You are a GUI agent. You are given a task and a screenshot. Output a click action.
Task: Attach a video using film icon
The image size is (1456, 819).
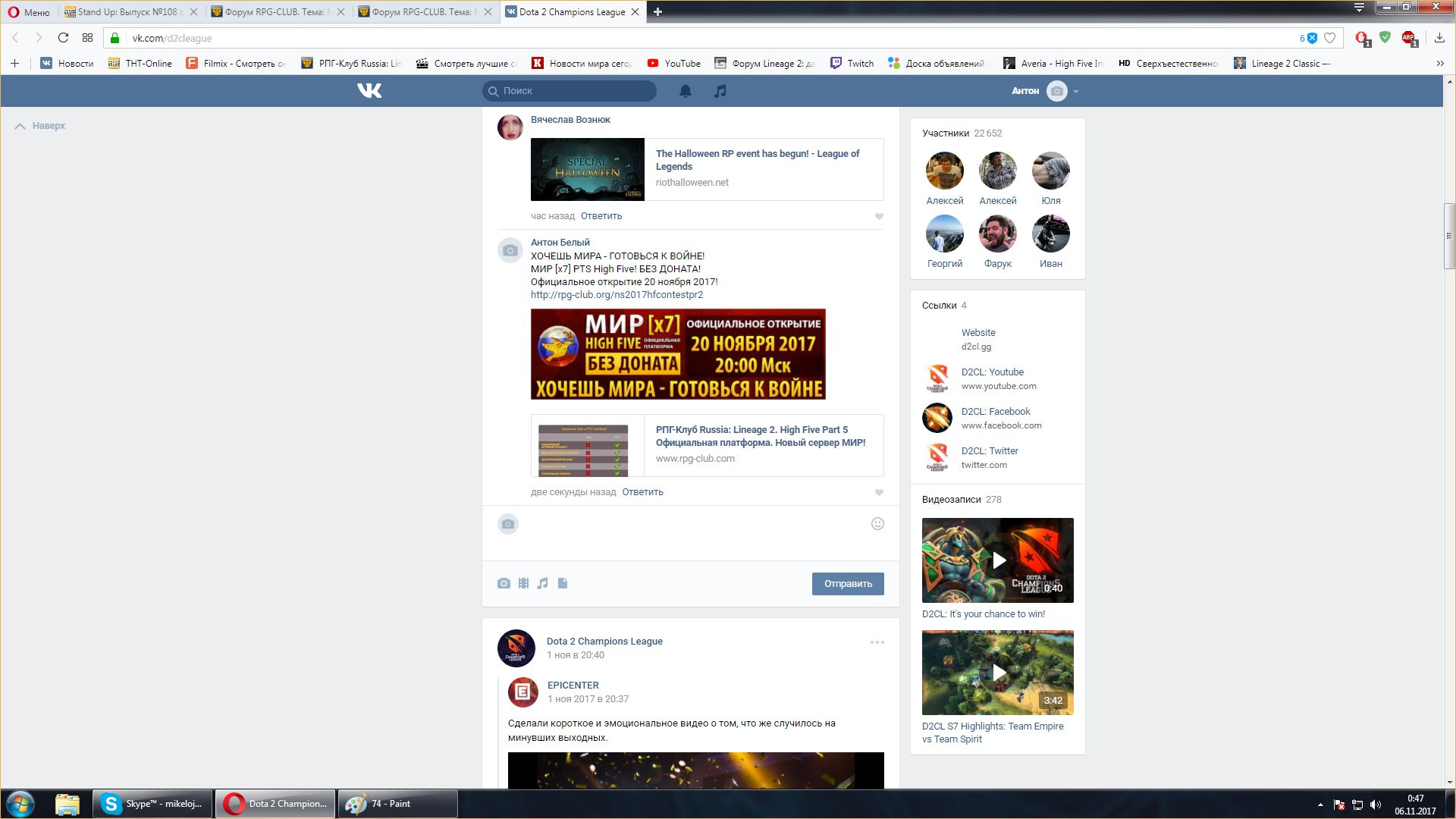click(x=523, y=583)
